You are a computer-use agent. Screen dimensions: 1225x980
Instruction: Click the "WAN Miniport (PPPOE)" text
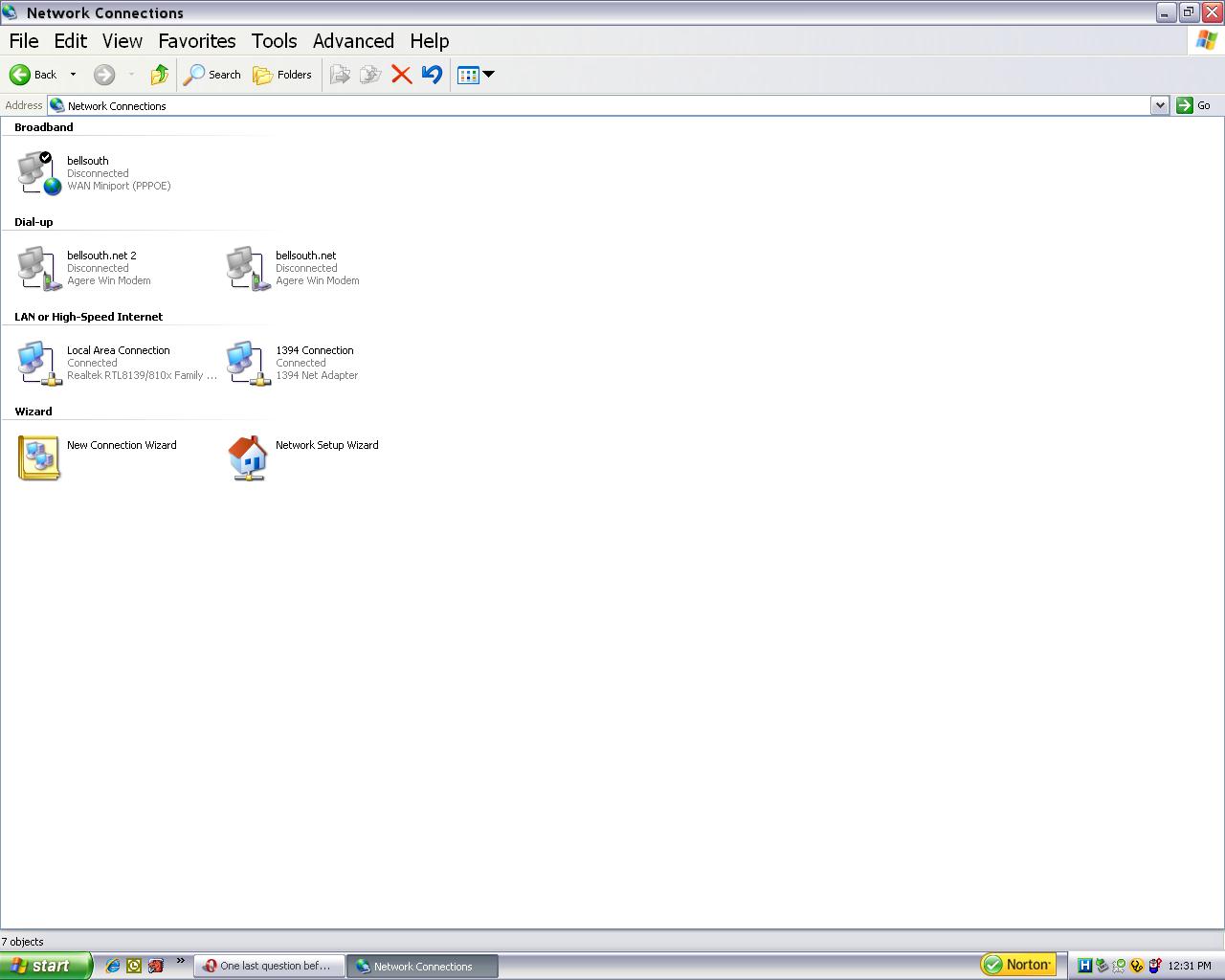[x=119, y=186]
